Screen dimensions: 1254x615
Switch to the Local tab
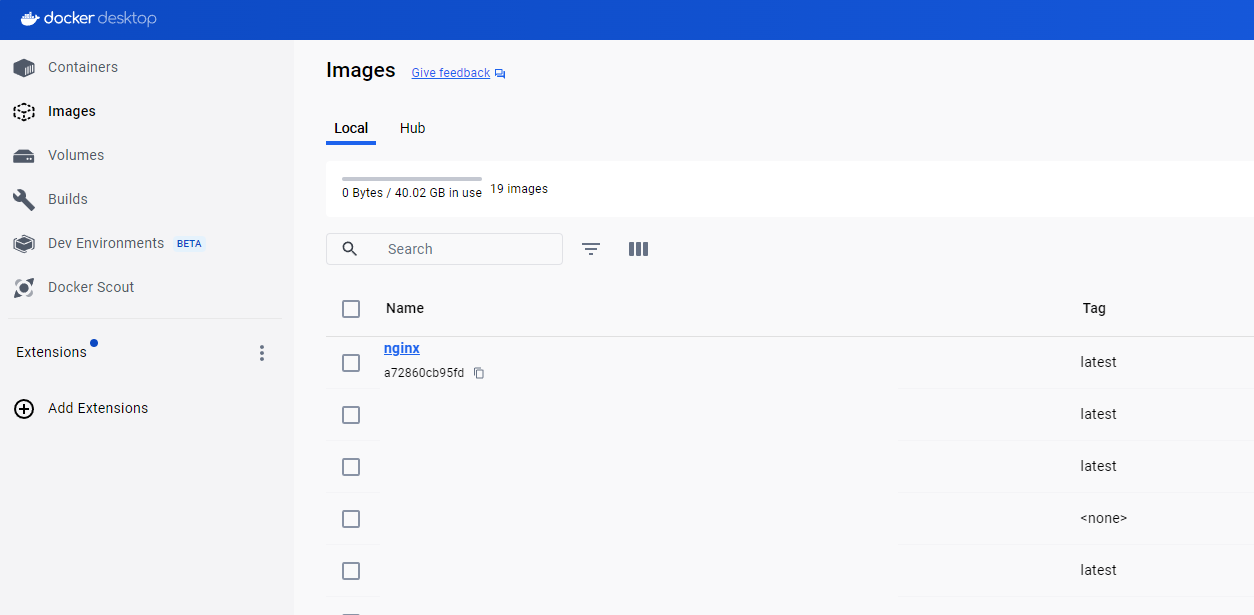pyautogui.click(x=351, y=128)
